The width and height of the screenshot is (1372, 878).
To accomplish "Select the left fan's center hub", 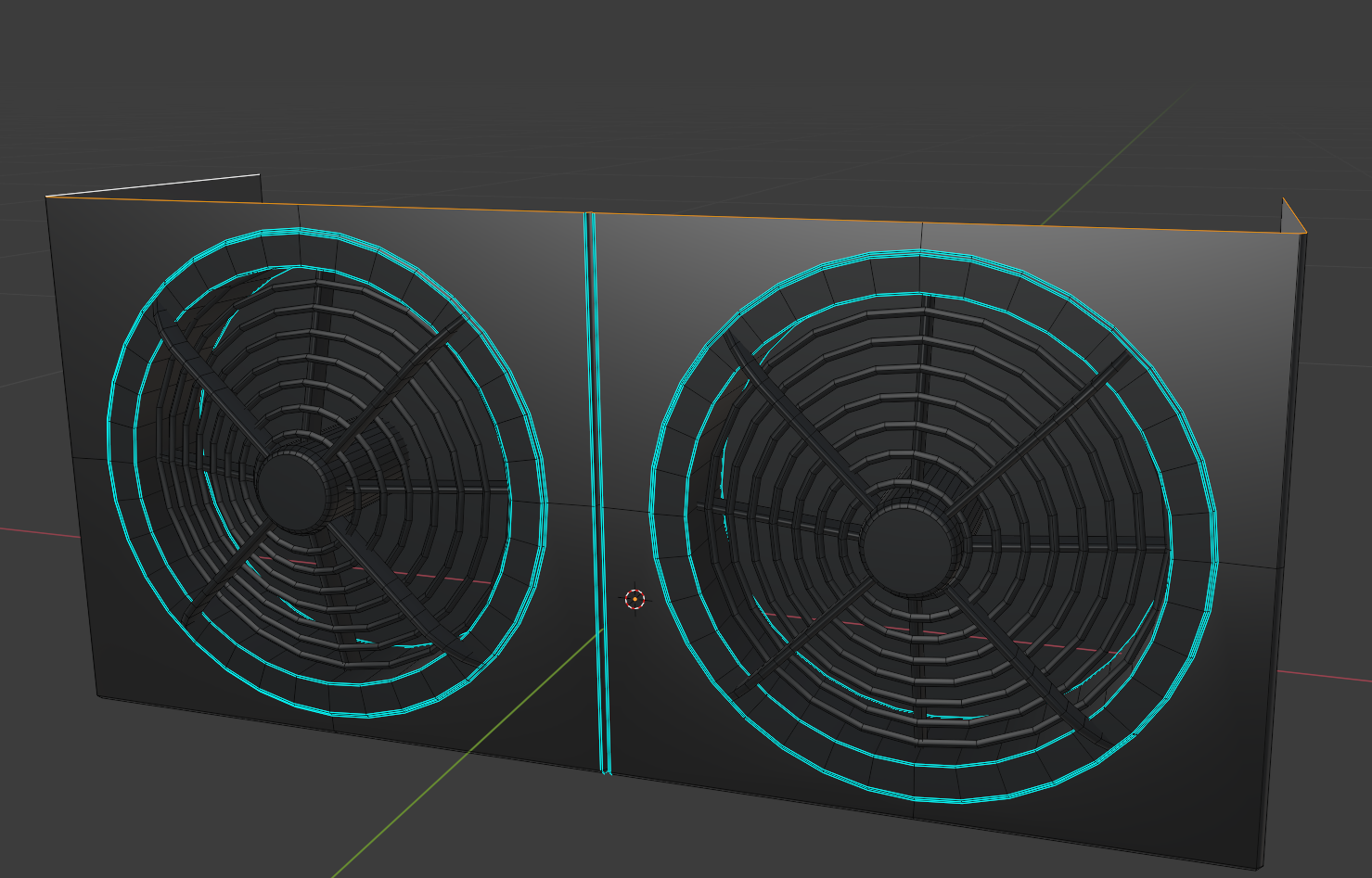I will (293, 492).
